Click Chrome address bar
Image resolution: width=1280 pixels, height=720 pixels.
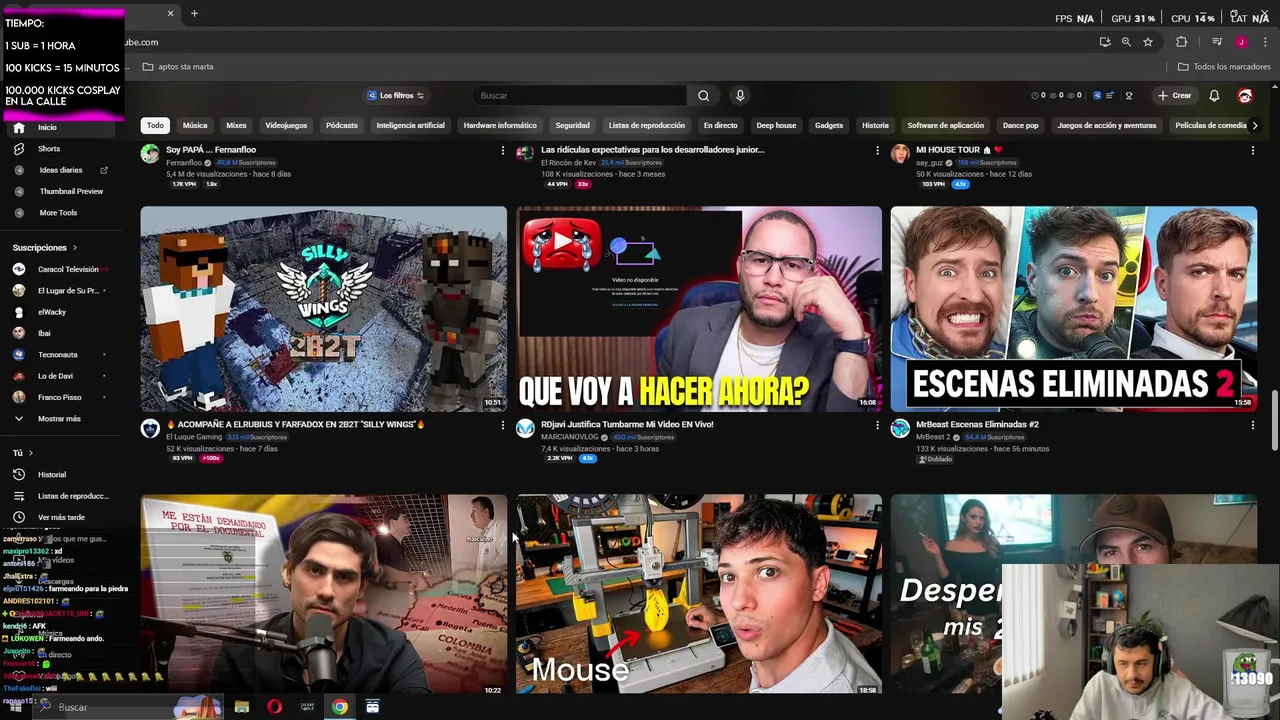(600, 42)
